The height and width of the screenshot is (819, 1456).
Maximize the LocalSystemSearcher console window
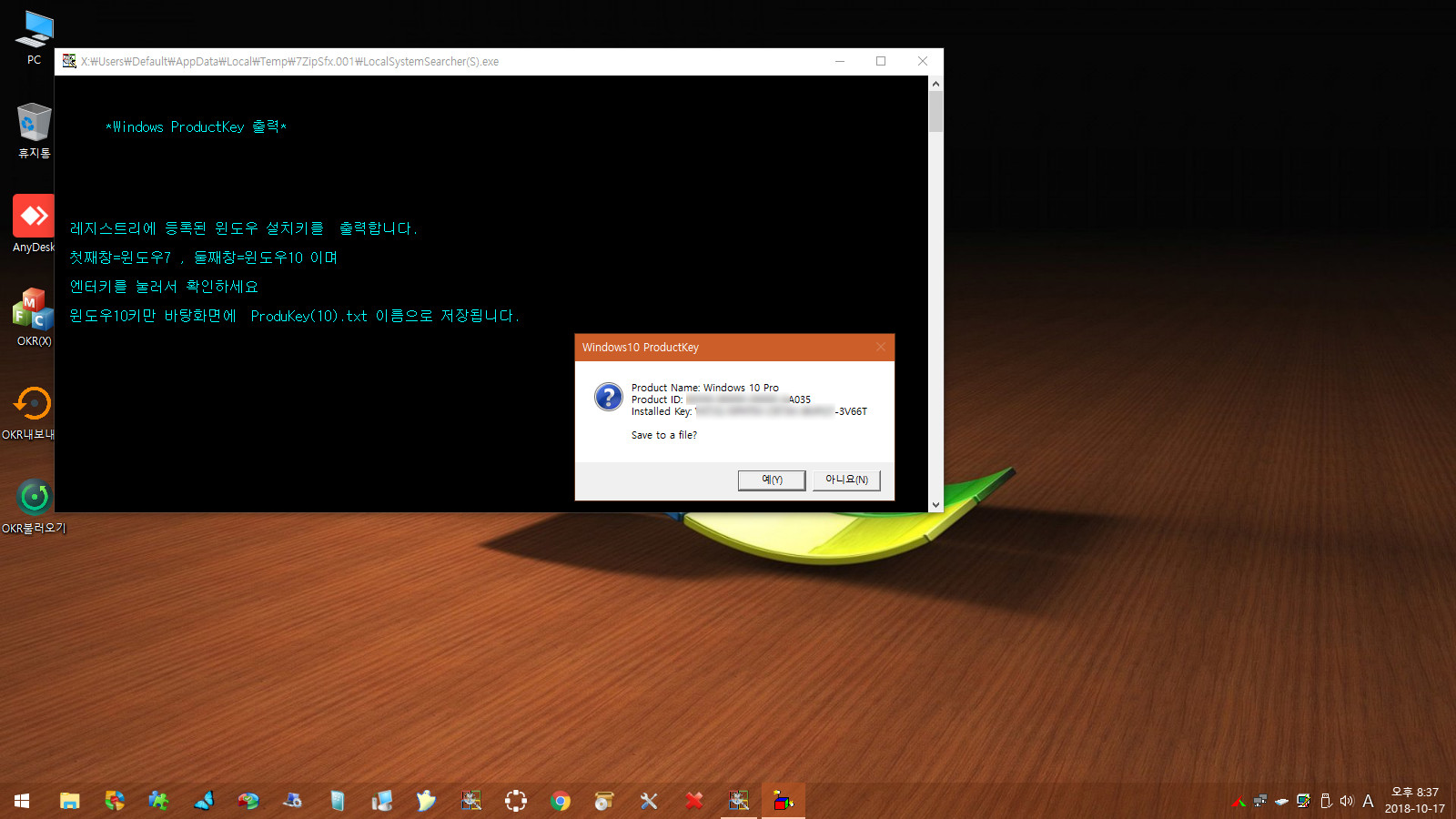pyautogui.click(x=881, y=61)
